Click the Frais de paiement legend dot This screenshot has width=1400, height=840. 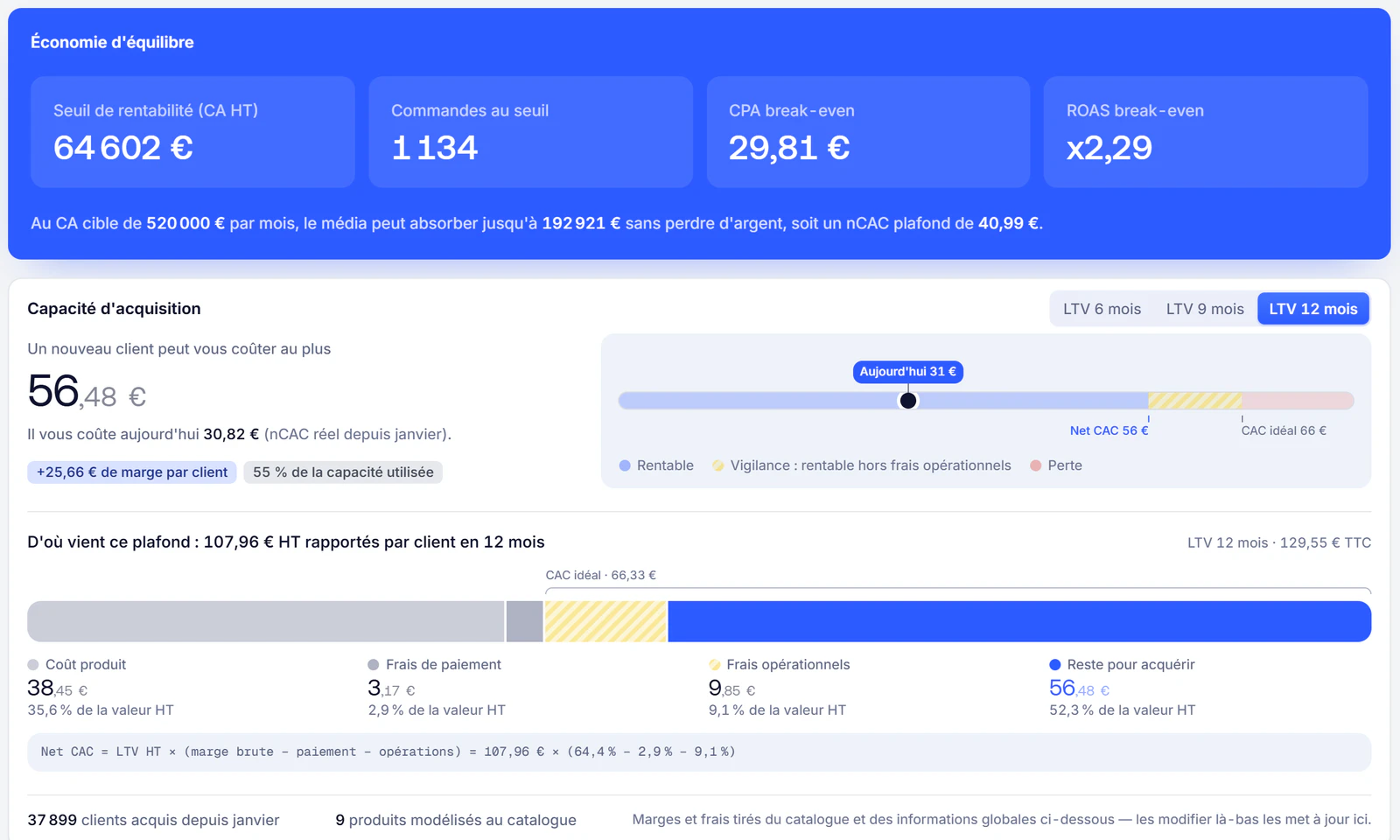pyautogui.click(x=374, y=665)
